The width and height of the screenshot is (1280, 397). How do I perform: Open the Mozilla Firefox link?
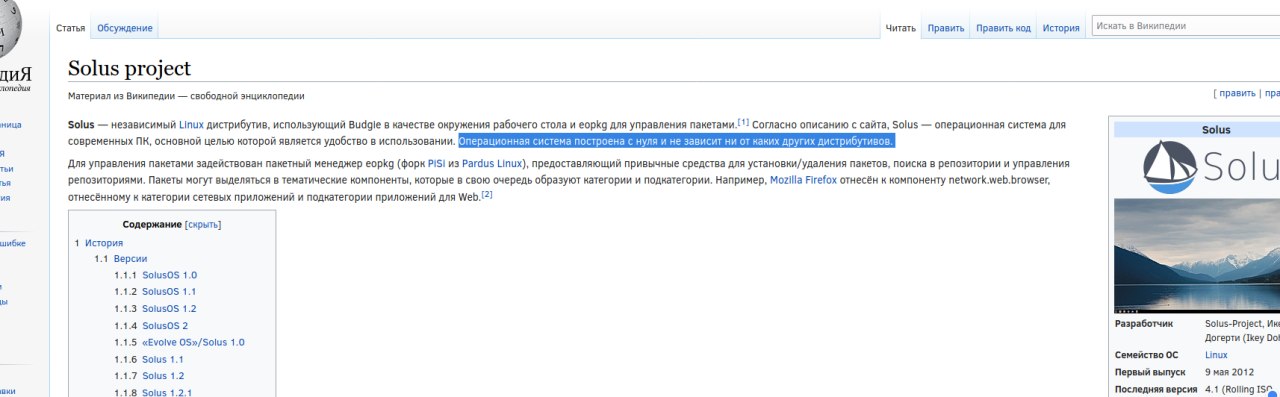[803, 180]
